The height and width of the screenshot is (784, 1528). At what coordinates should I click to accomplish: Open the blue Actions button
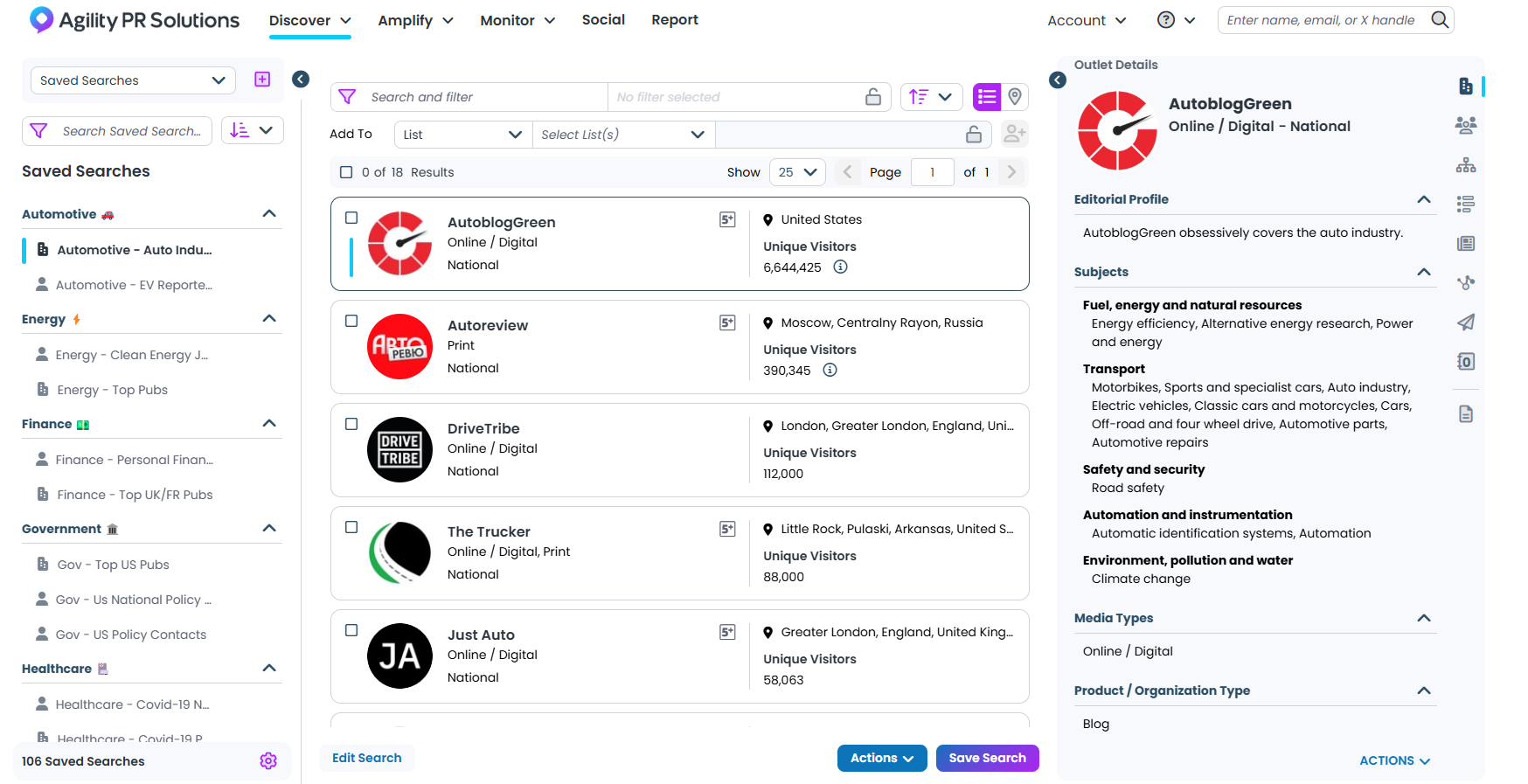[x=882, y=758]
